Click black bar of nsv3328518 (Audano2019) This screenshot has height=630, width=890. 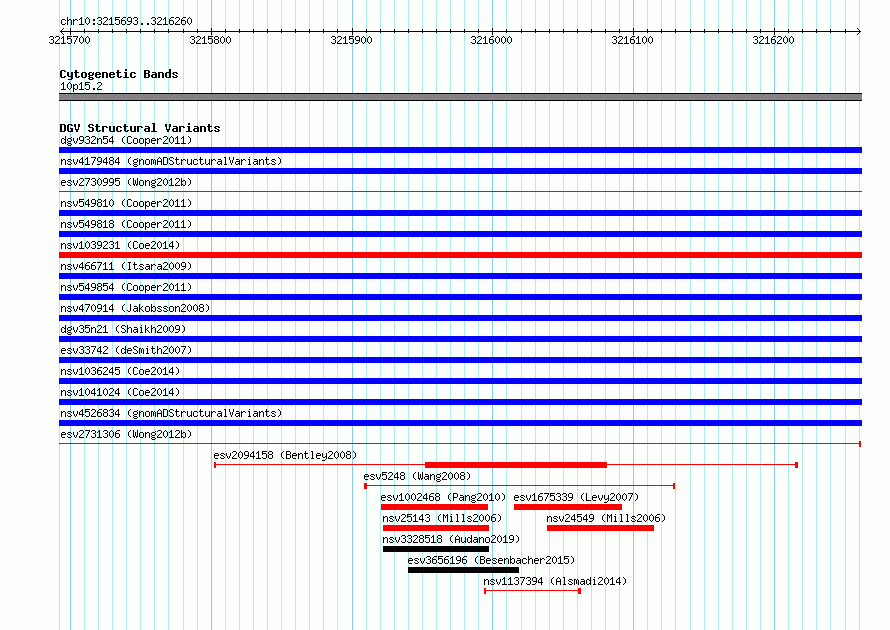click(436, 549)
